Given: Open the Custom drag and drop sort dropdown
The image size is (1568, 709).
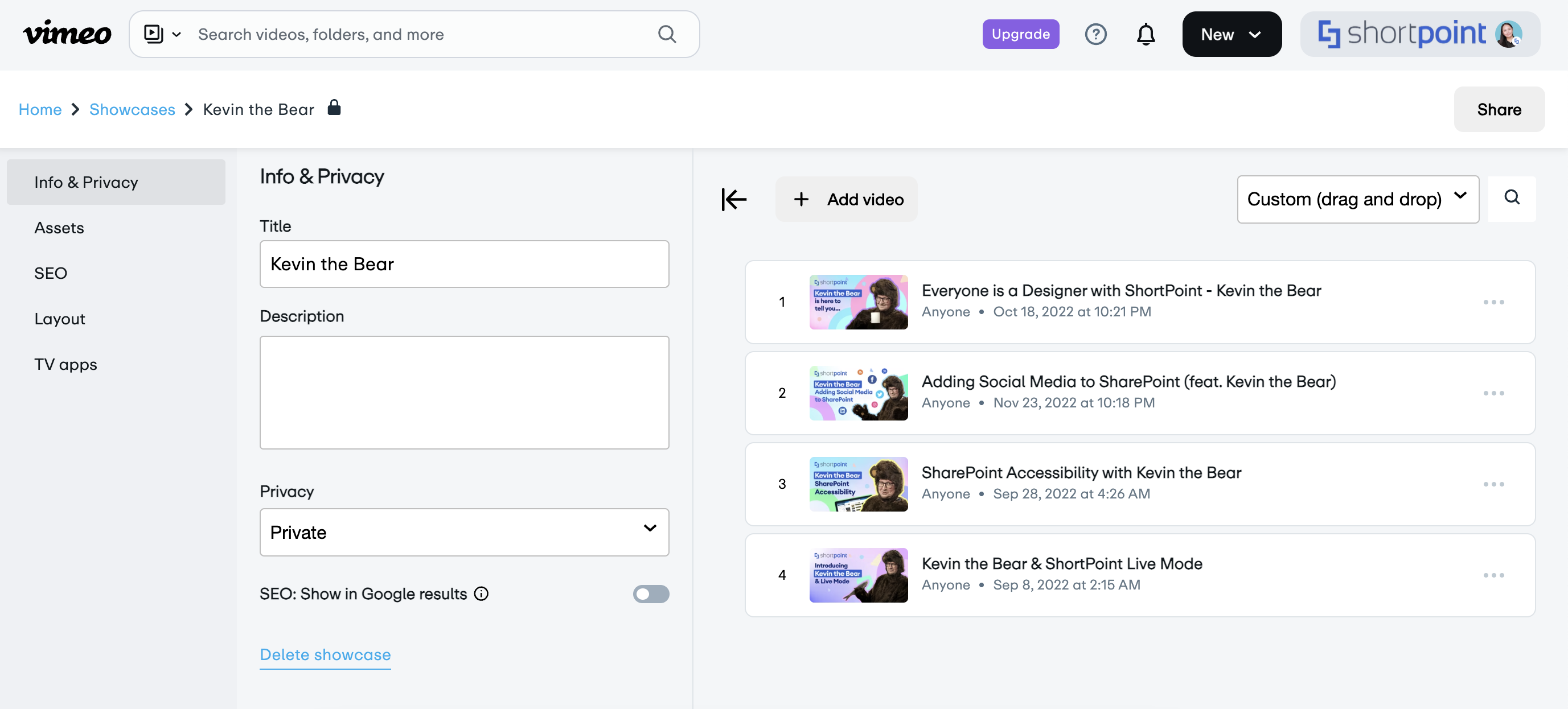Looking at the screenshot, I should (1357, 199).
